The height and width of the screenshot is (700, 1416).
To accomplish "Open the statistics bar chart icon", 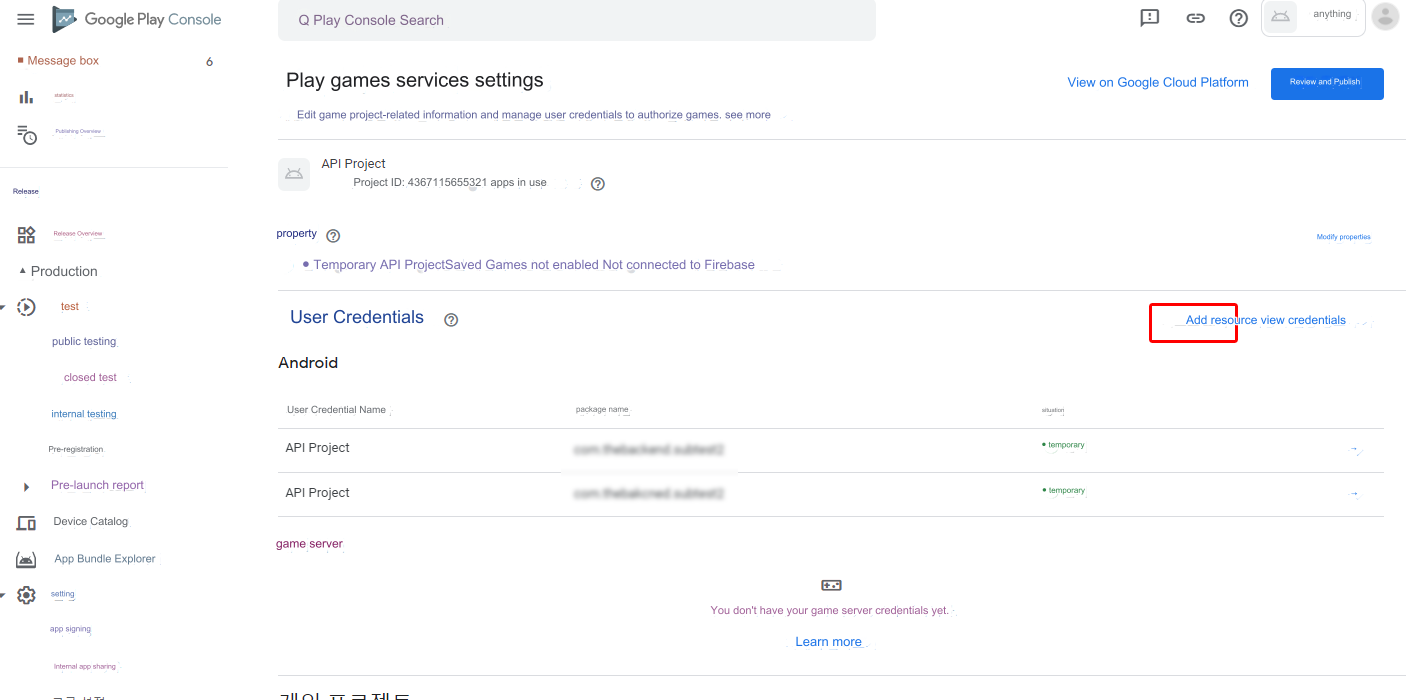I will coord(26,97).
